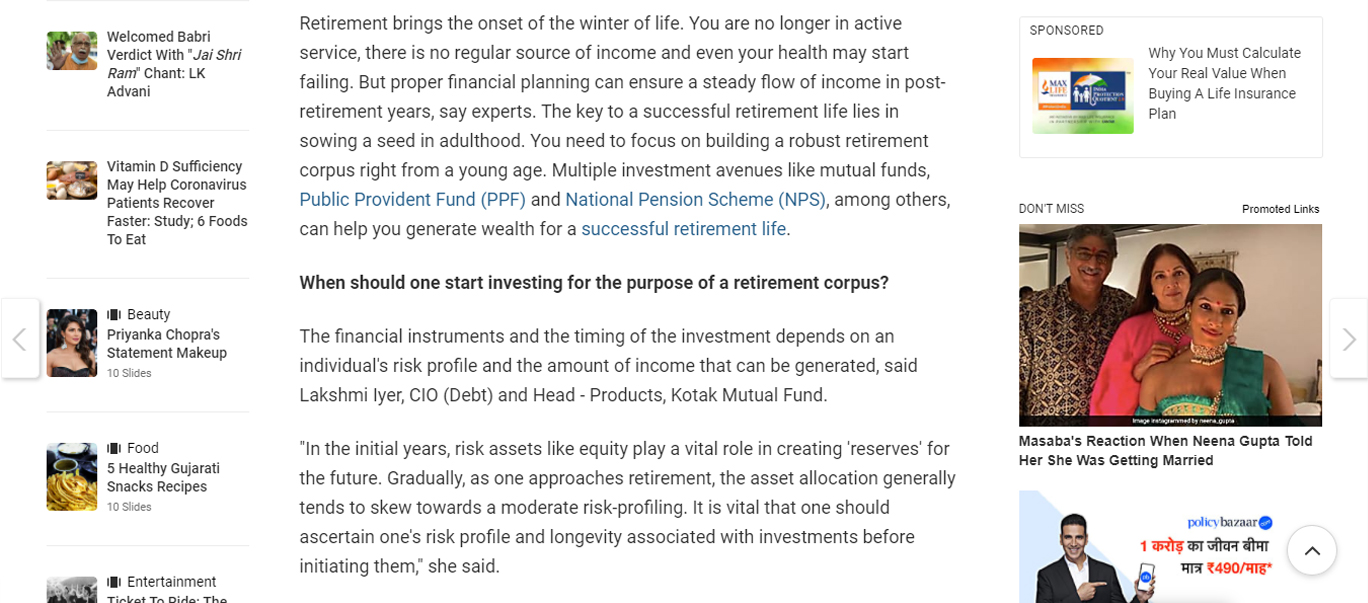Open Masaba and Neena Gupta promoted photo

(1170, 325)
